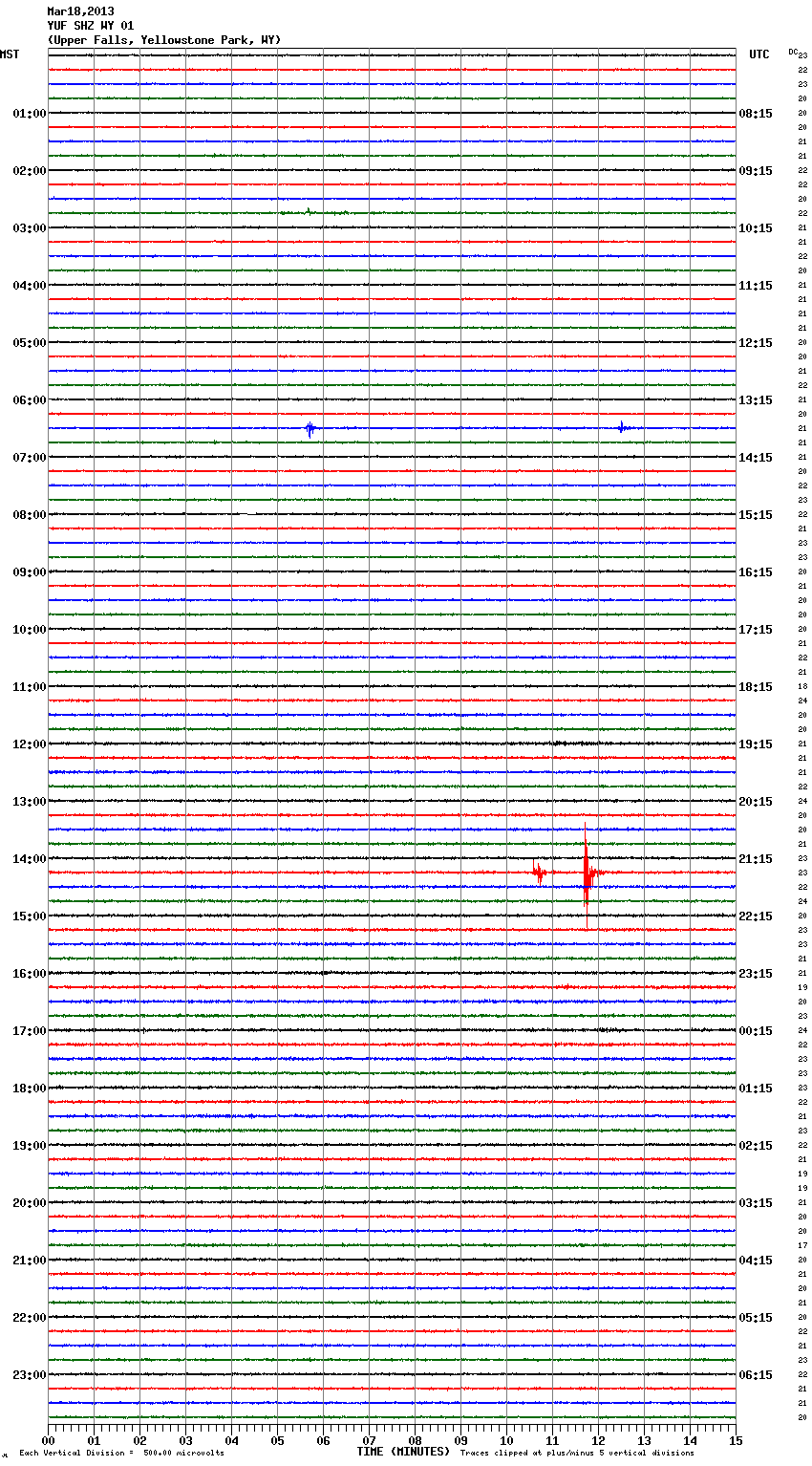Click the "DC" column header
The width and height of the screenshot is (812, 1466).
793,52
